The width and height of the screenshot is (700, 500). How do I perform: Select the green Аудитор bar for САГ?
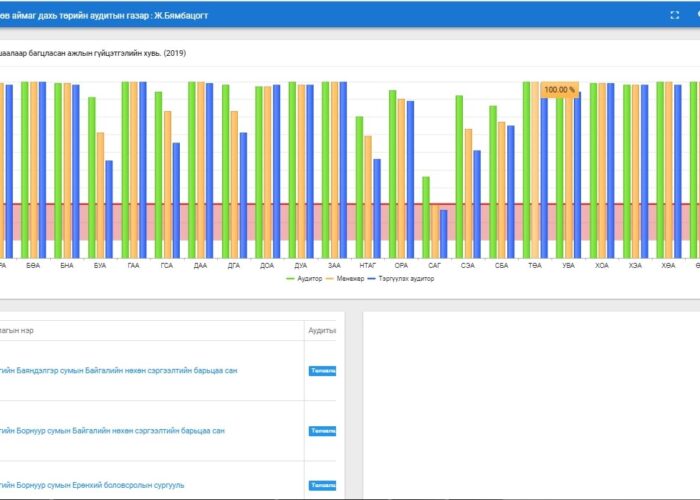point(426,217)
